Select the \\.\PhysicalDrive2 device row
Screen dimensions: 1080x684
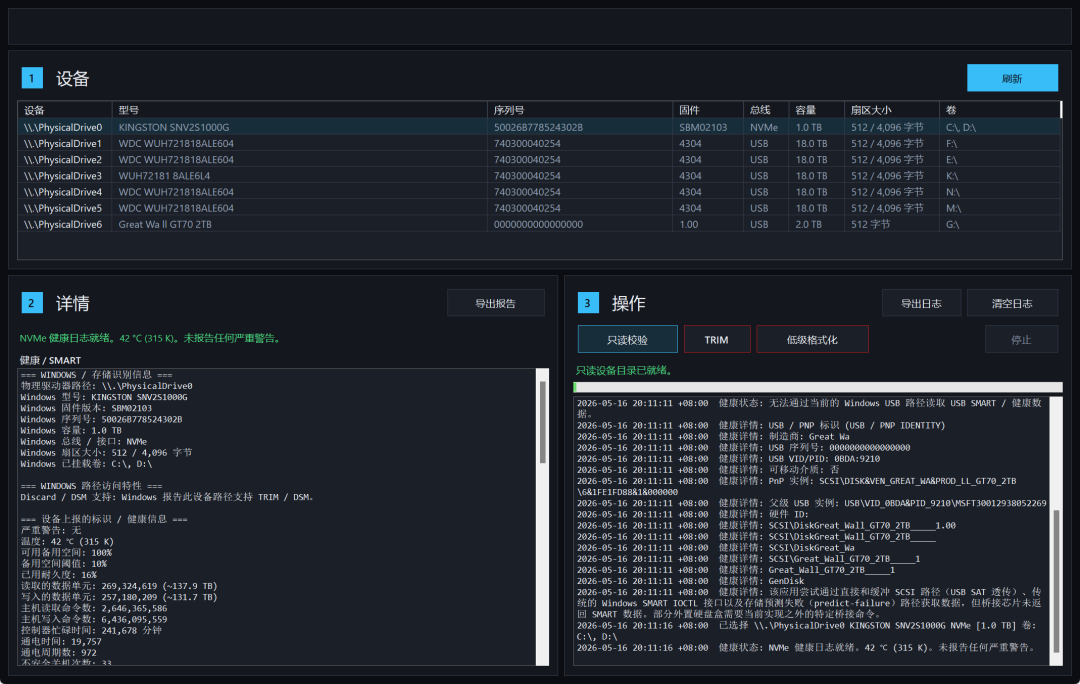pos(539,160)
